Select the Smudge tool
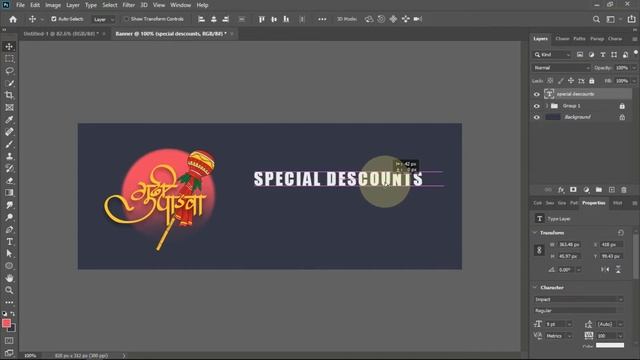The height and width of the screenshot is (360, 640). pos(9,205)
